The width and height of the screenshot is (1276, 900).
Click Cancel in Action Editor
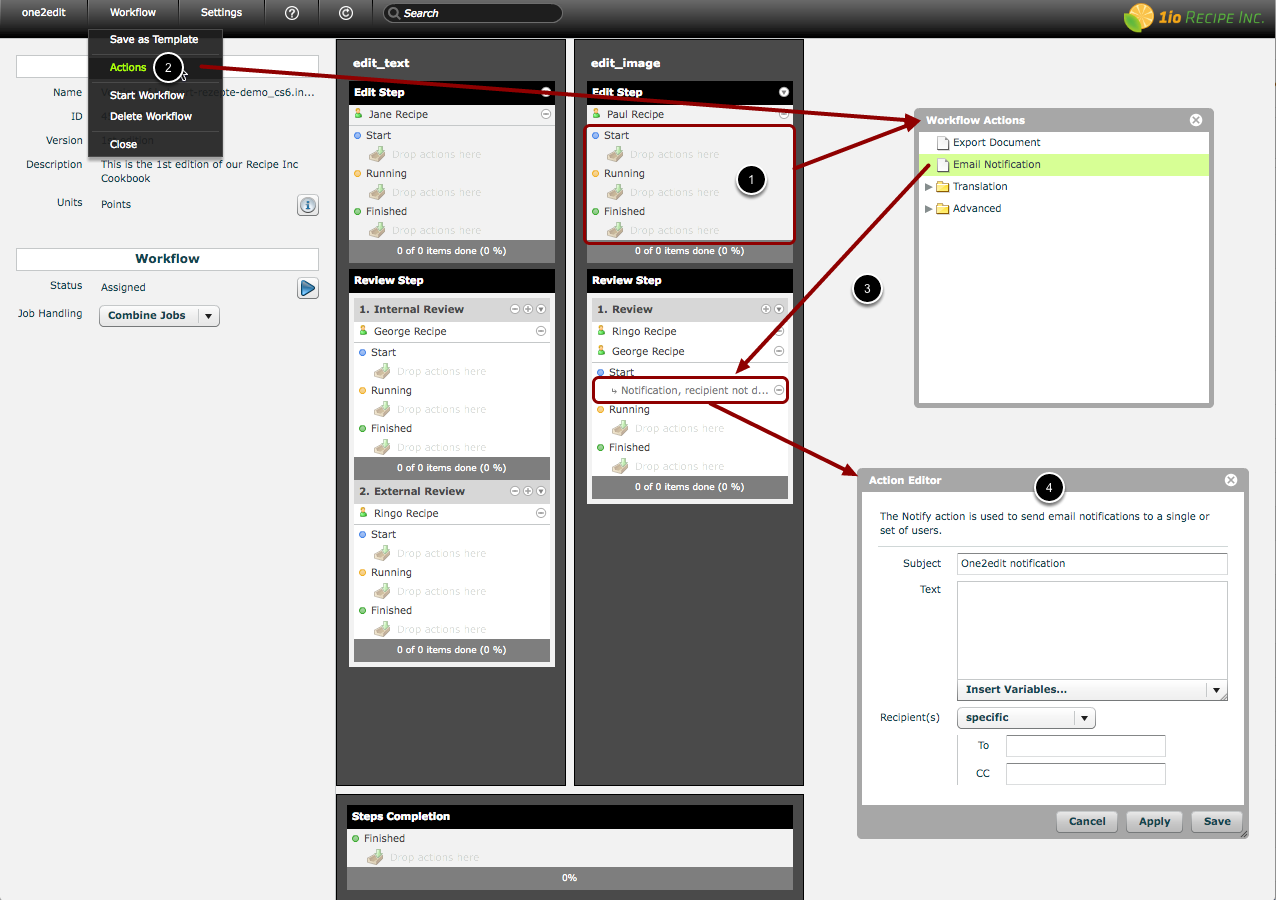coord(1087,821)
